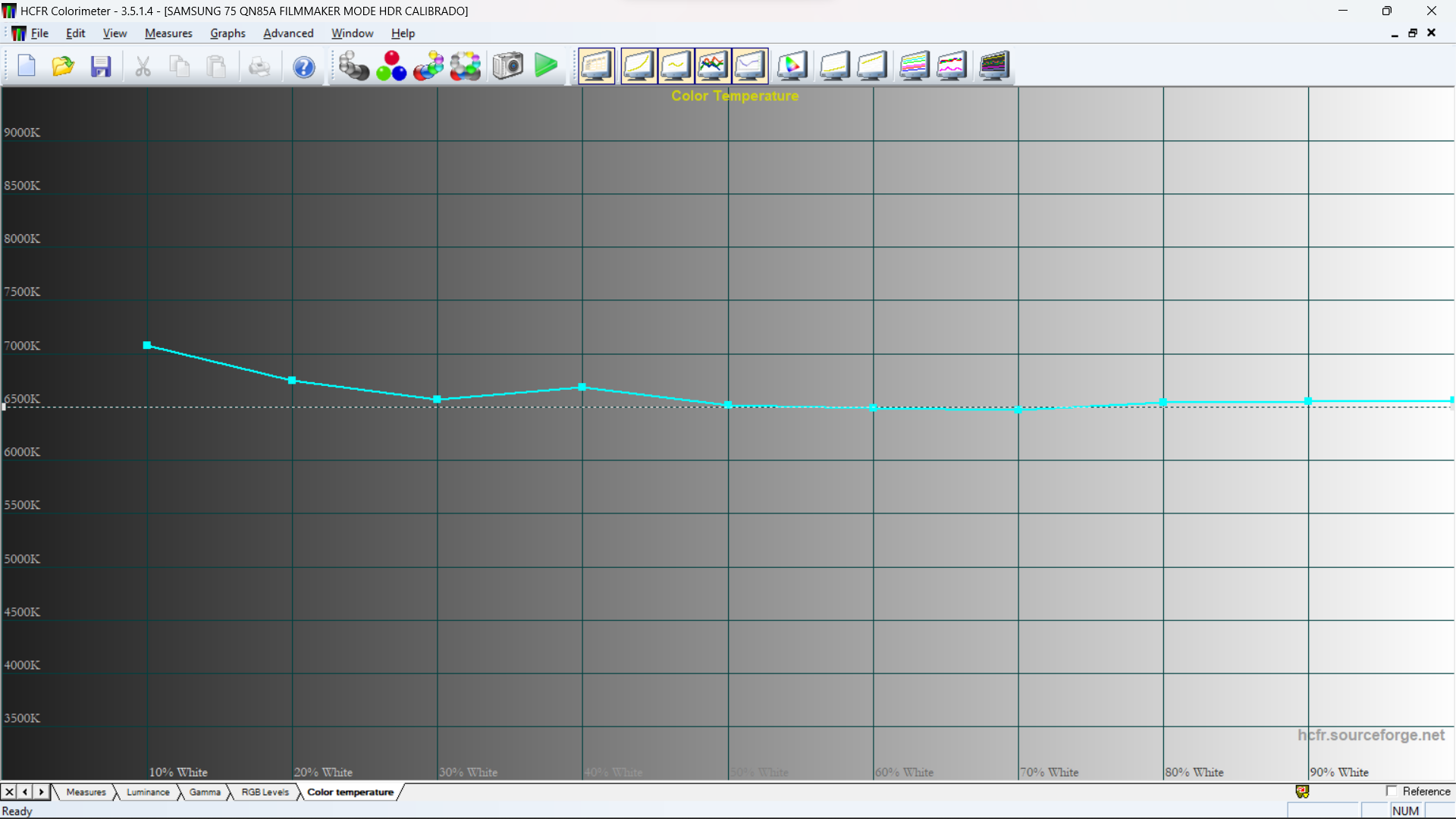
Task: Click the New document icon
Action: 27,66
